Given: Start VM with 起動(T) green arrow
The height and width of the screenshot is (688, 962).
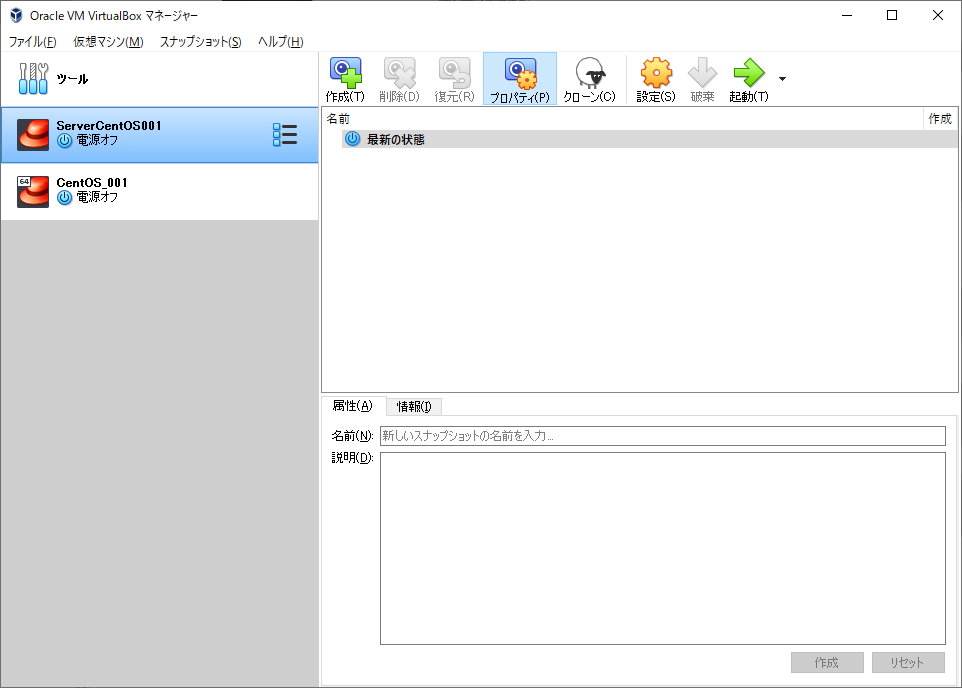Looking at the screenshot, I should coord(748,73).
